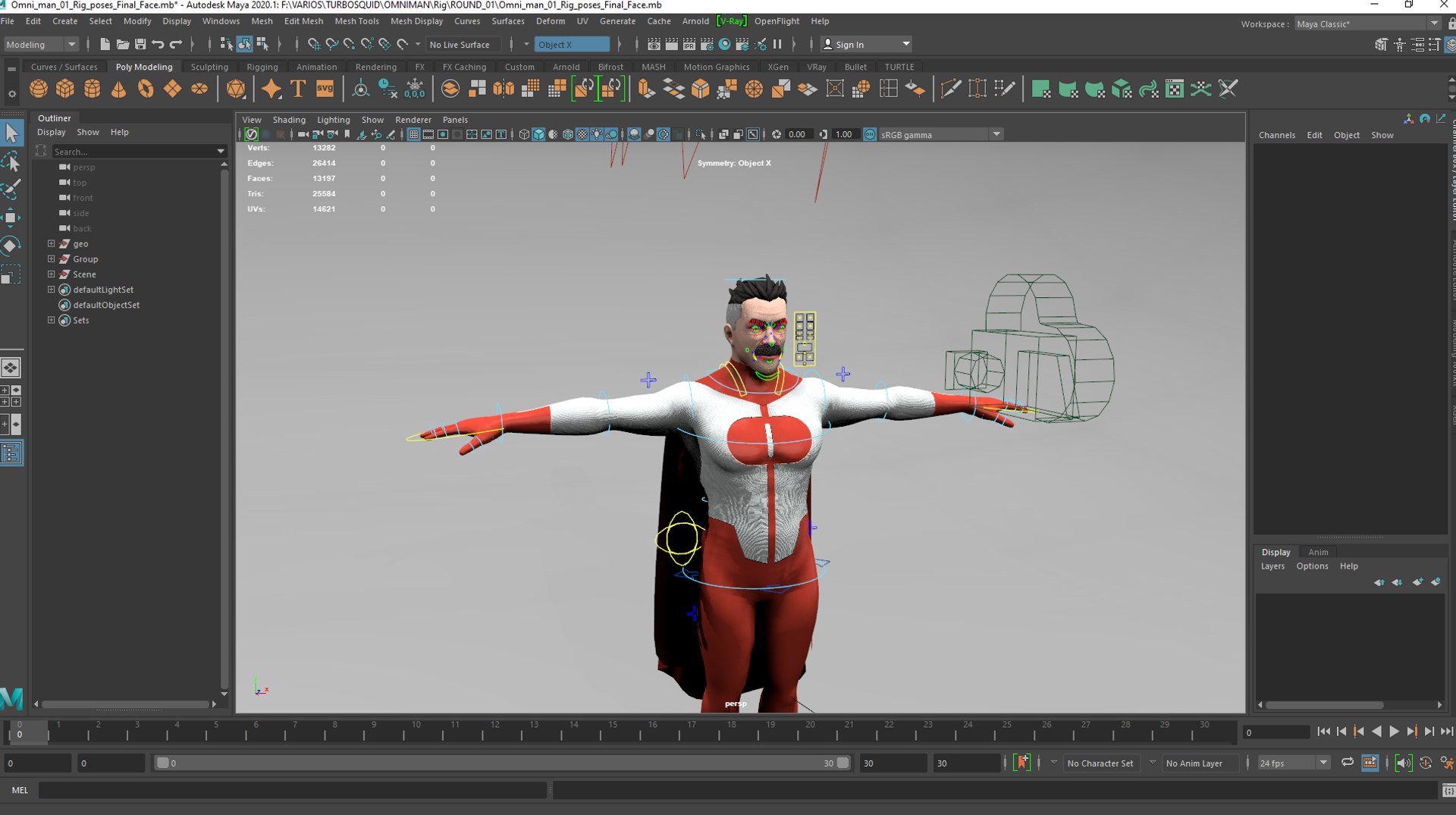Select the Scene node in Outliner
The image size is (1456, 815).
point(84,274)
